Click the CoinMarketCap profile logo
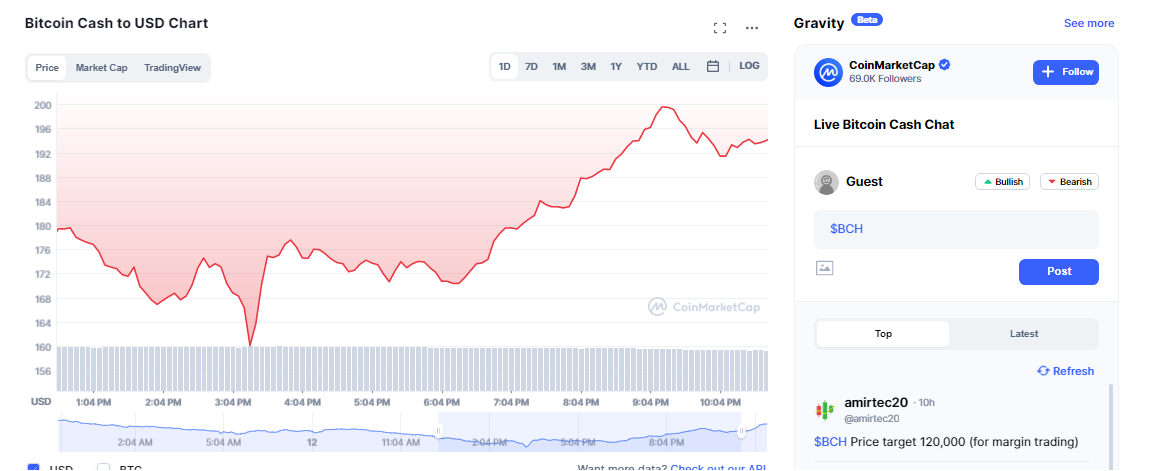This screenshot has width=1165, height=471. 828,72
